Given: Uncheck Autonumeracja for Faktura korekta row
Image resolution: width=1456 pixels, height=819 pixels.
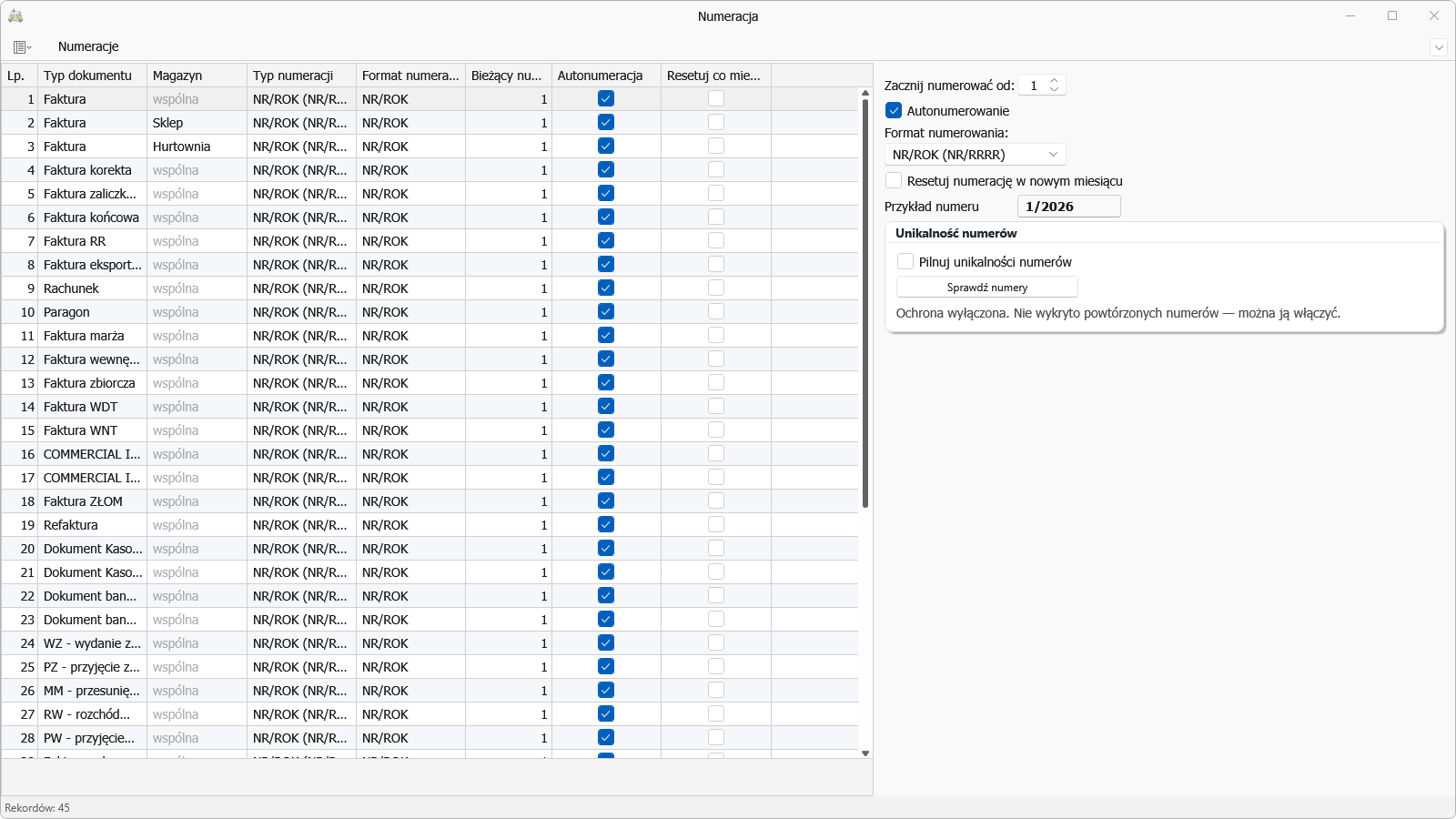Looking at the screenshot, I should pyautogui.click(x=606, y=169).
